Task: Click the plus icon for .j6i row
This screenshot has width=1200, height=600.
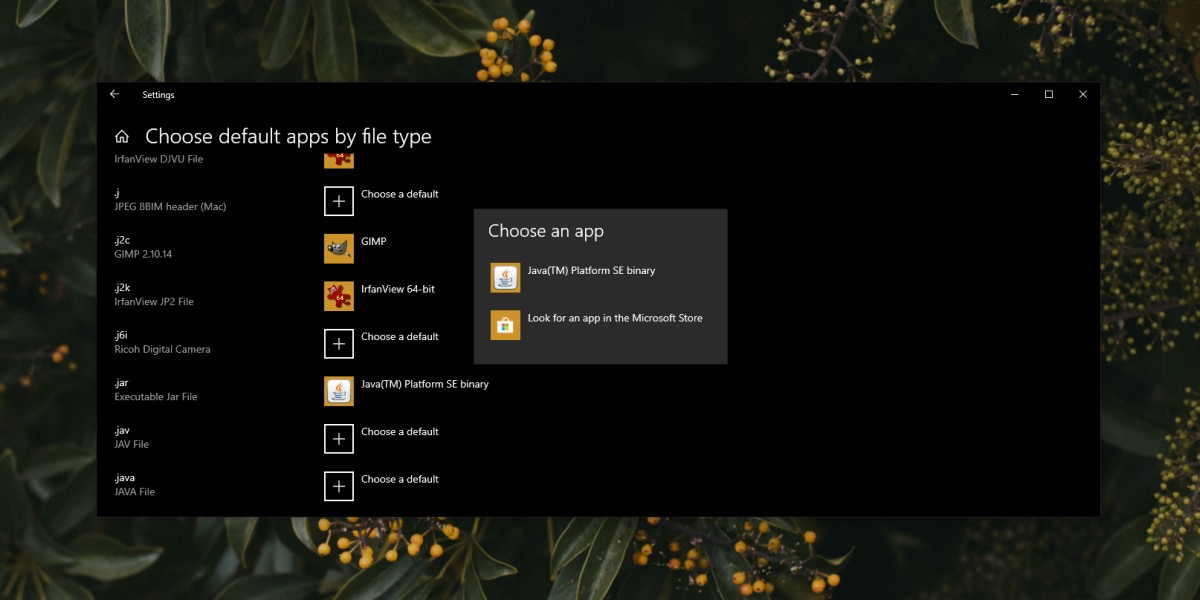Action: [339, 344]
